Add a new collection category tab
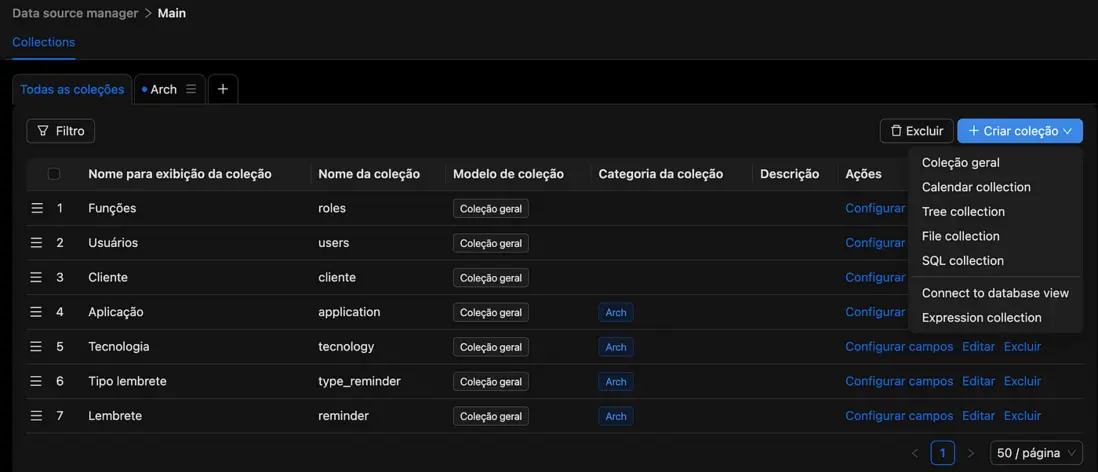Screen dimensions: 1098x472 223,89
